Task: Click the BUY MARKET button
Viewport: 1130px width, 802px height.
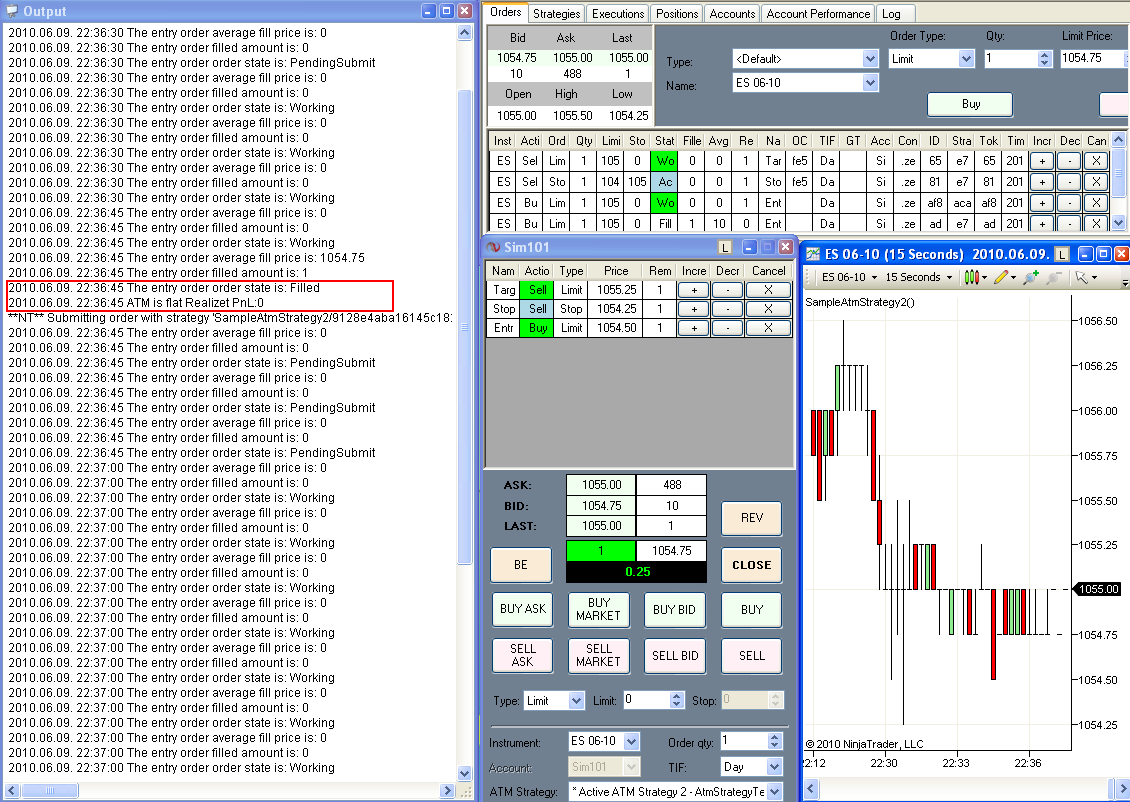Action: pos(598,610)
